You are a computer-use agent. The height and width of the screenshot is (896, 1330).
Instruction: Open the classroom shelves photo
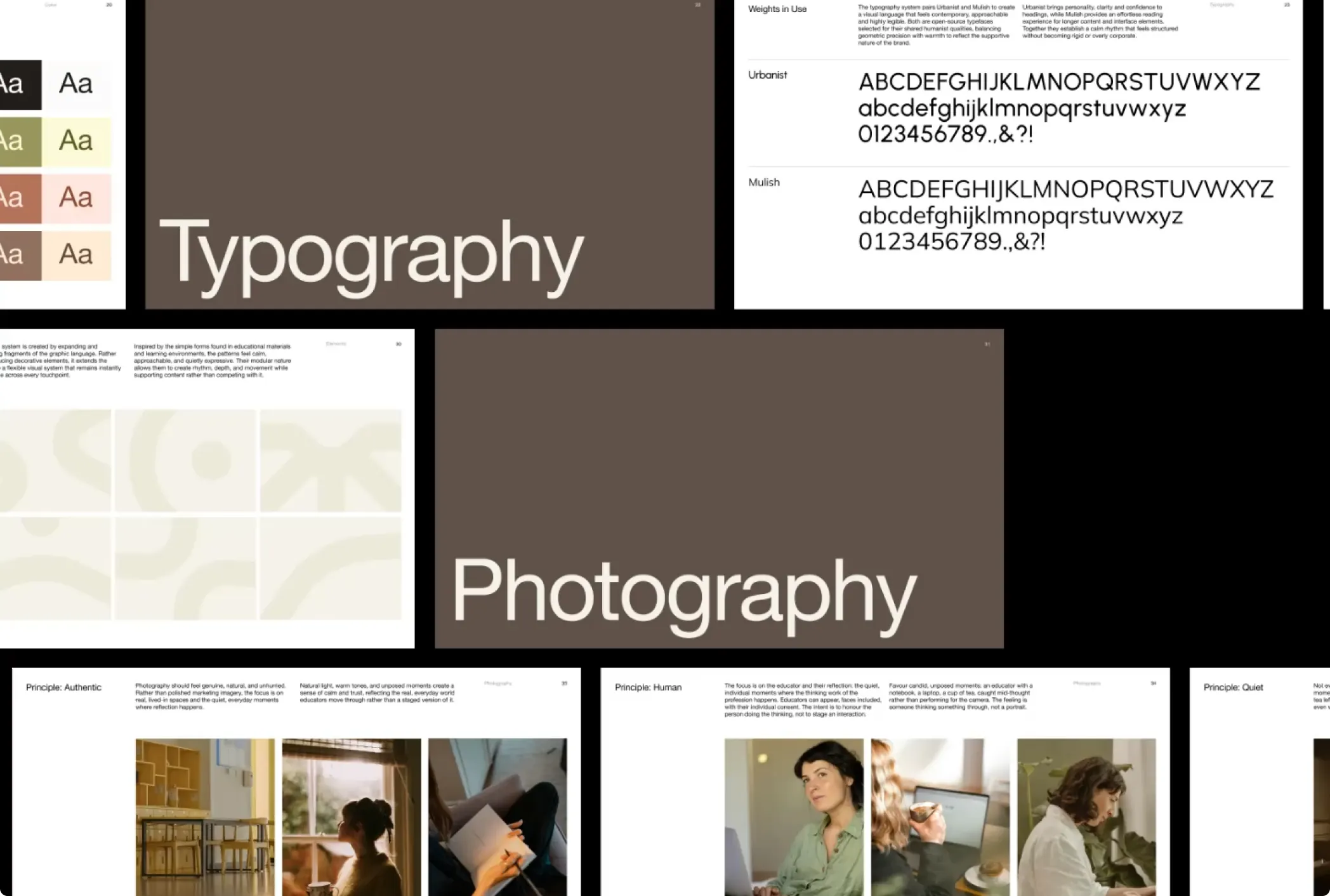(205, 817)
